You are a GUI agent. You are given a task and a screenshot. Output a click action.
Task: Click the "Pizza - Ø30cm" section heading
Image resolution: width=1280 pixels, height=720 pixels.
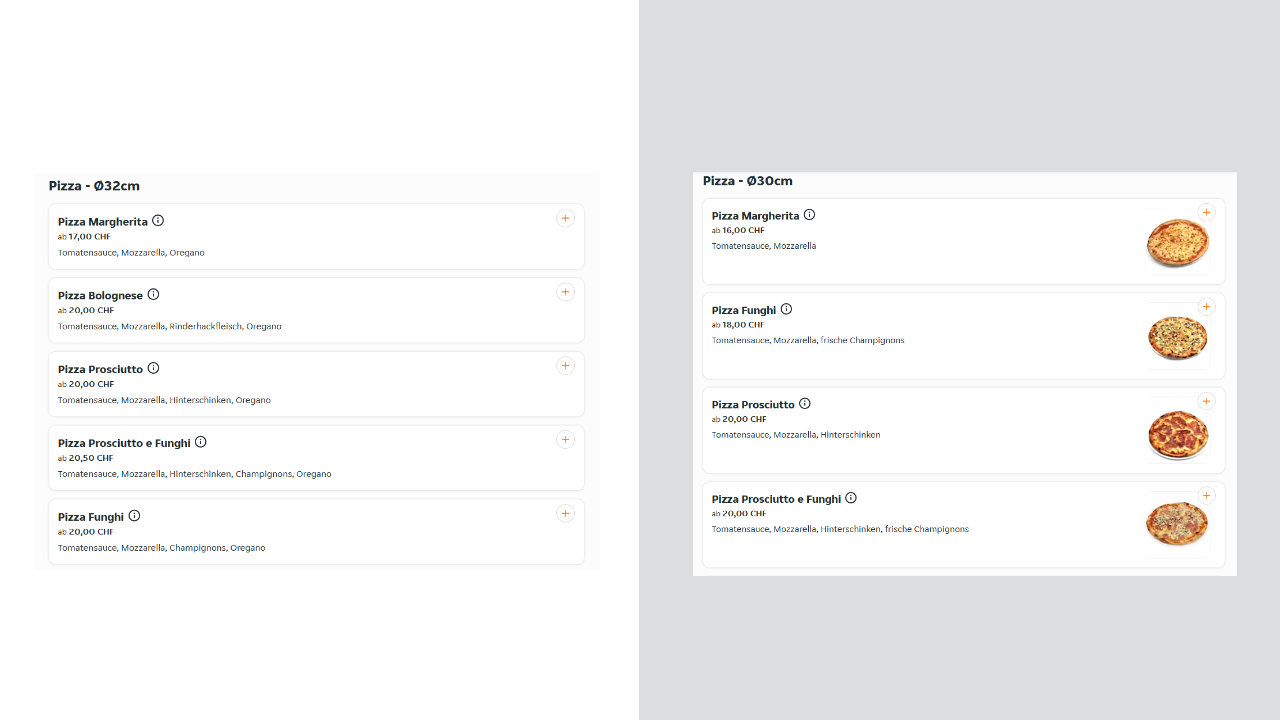click(x=747, y=181)
